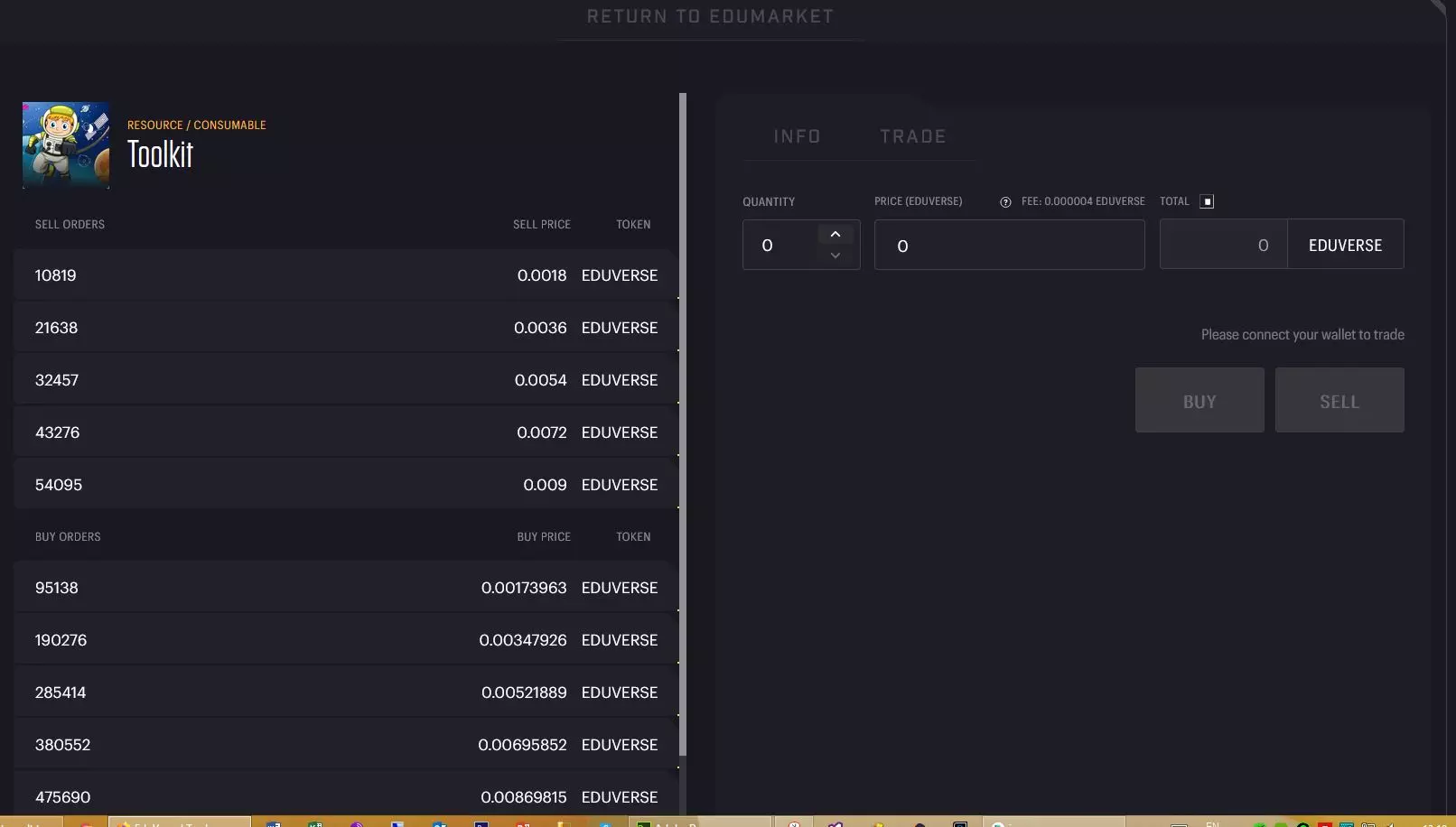Image resolution: width=1456 pixels, height=827 pixels.
Task: Follow the Return to Edumarket link
Action: [710, 16]
